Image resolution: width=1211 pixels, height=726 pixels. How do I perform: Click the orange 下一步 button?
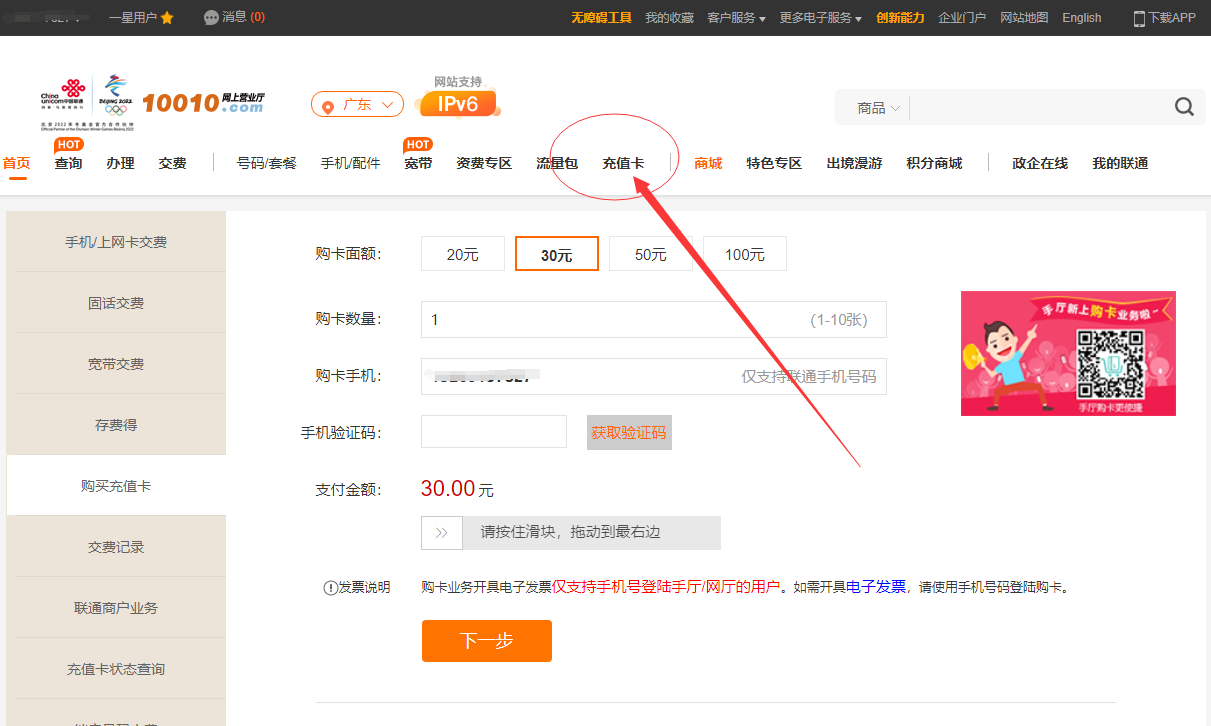(487, 641)
